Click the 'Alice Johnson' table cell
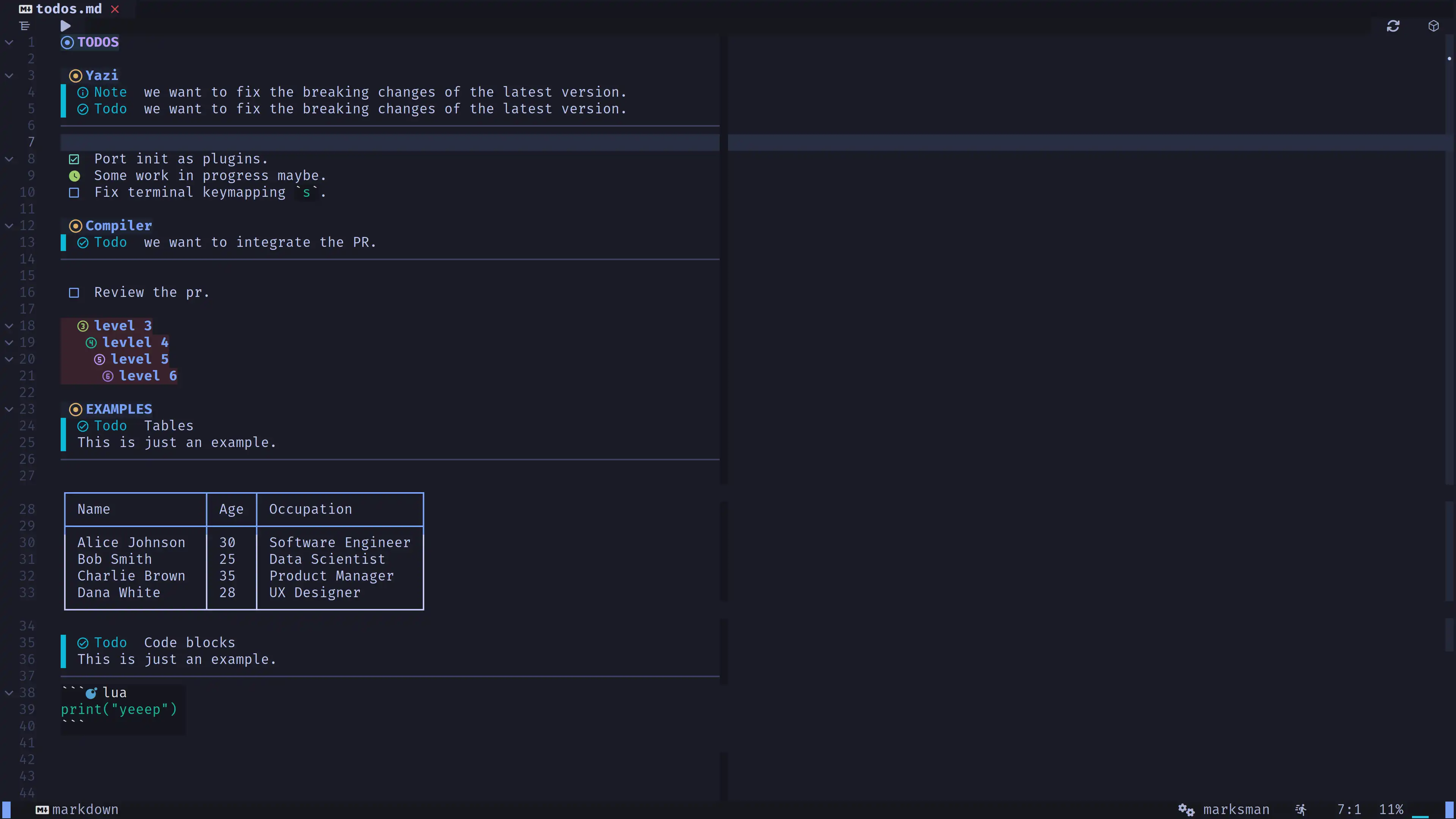Image resolution: width=1456 pixels, height=819 pixels. coord(131,543)
